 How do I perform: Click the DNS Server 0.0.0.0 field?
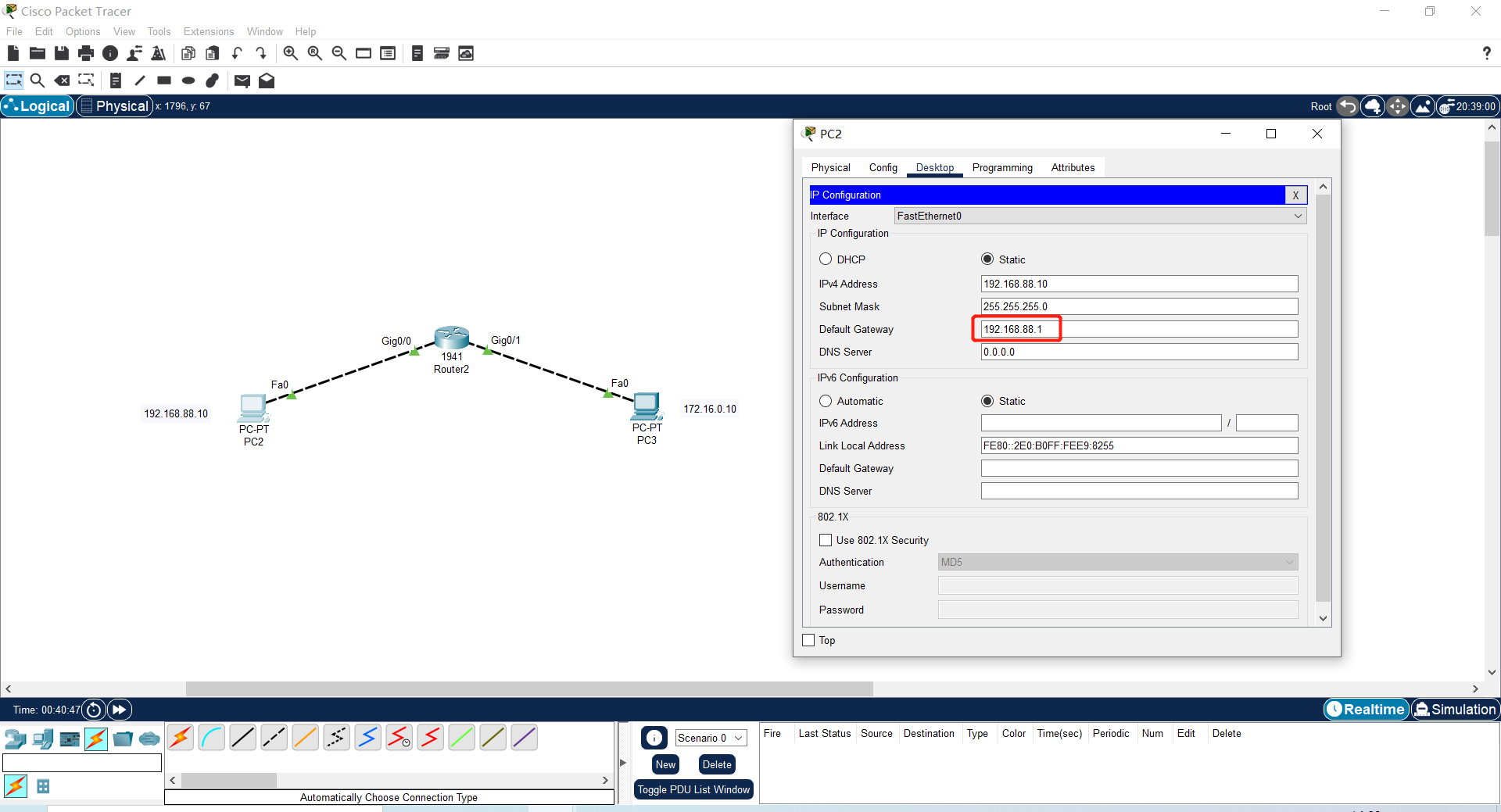point(1139,352)
